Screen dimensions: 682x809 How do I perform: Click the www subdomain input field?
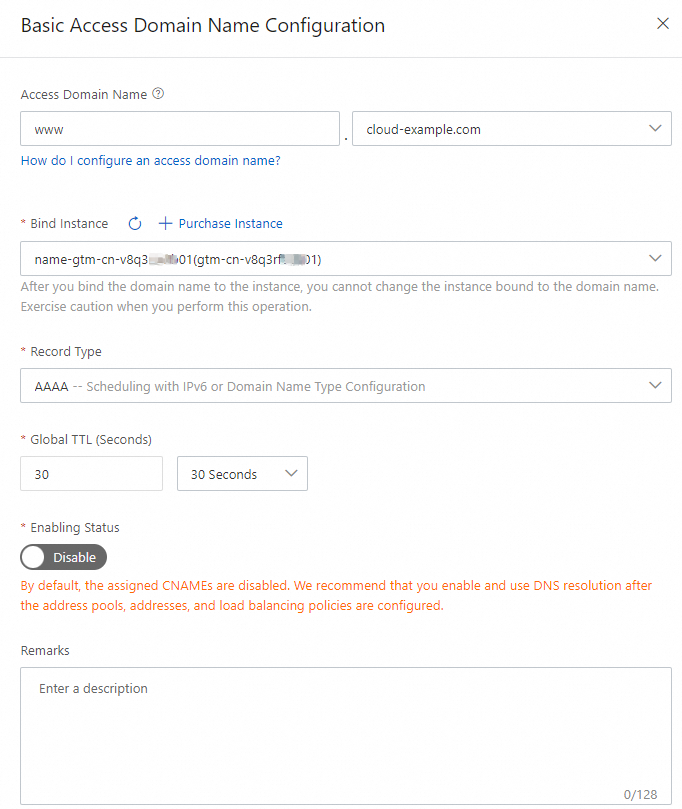[x=180, y=128]
